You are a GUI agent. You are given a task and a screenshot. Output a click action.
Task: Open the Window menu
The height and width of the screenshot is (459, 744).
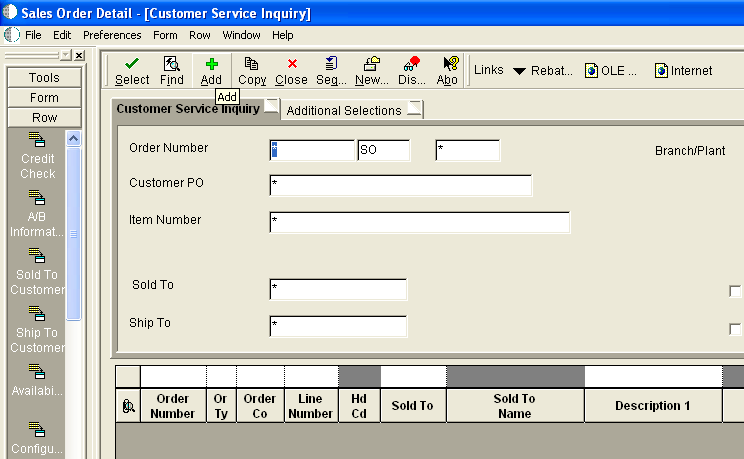(x=241, y=35)
